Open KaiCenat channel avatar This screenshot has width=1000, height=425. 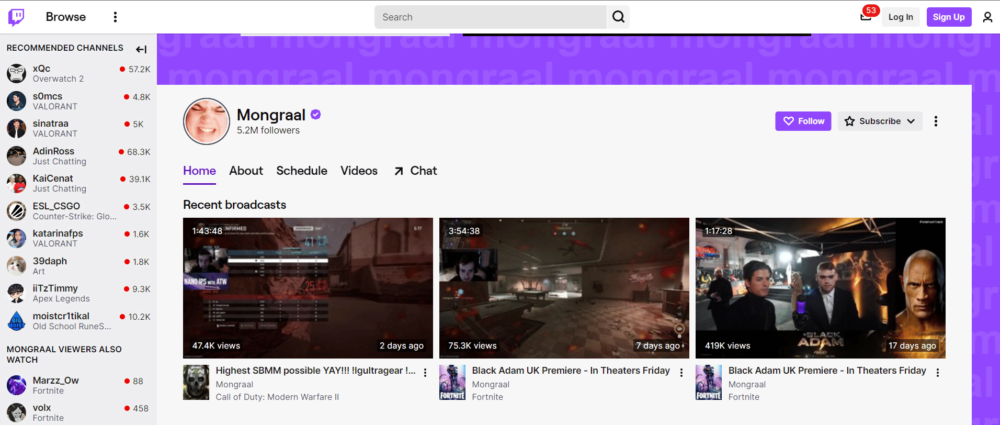17,183
